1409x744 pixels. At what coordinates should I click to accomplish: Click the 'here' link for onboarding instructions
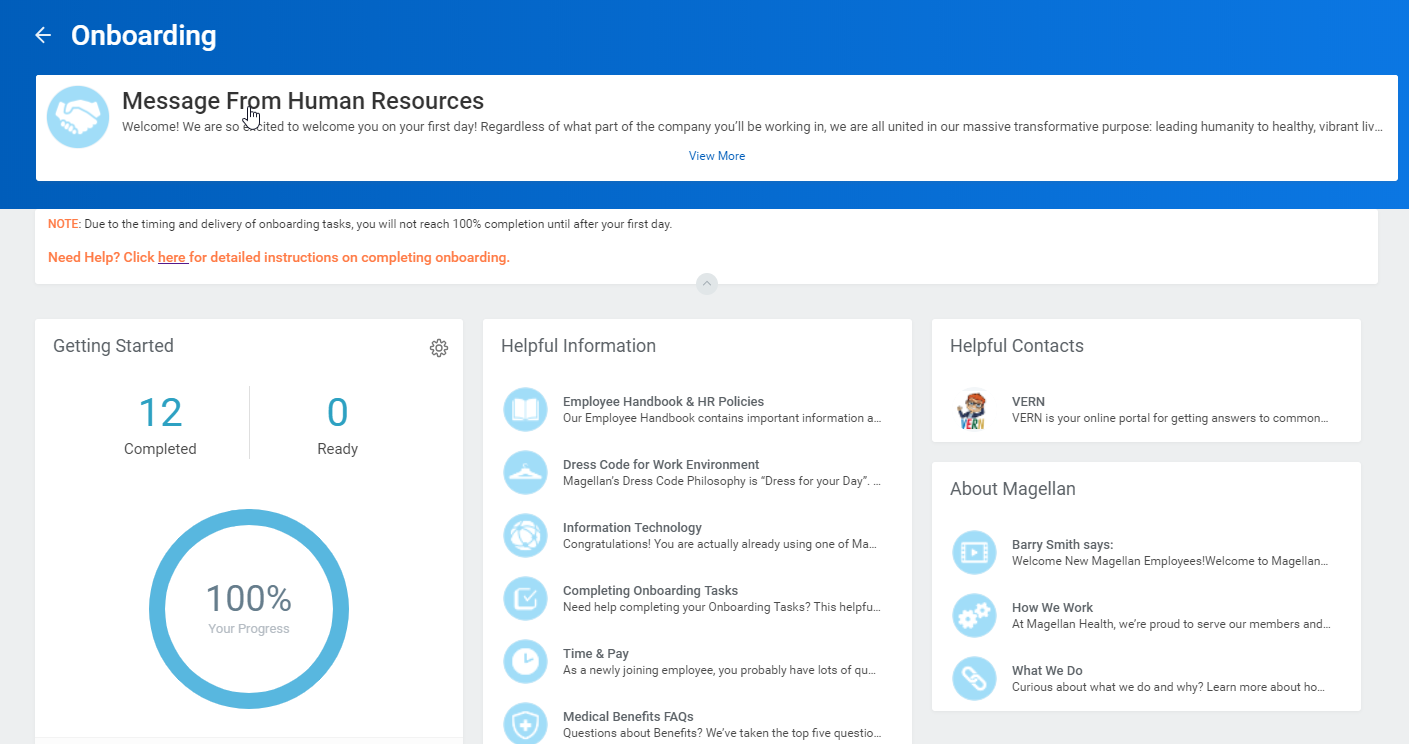172,257
